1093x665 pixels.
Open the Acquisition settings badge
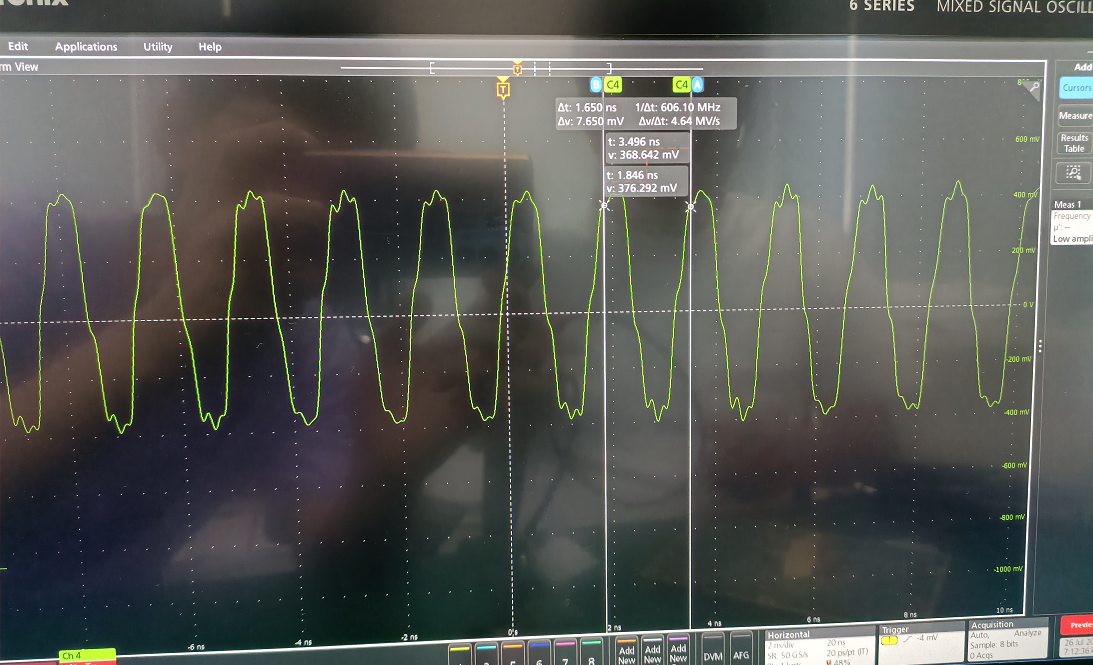(x=1007, y=639)
